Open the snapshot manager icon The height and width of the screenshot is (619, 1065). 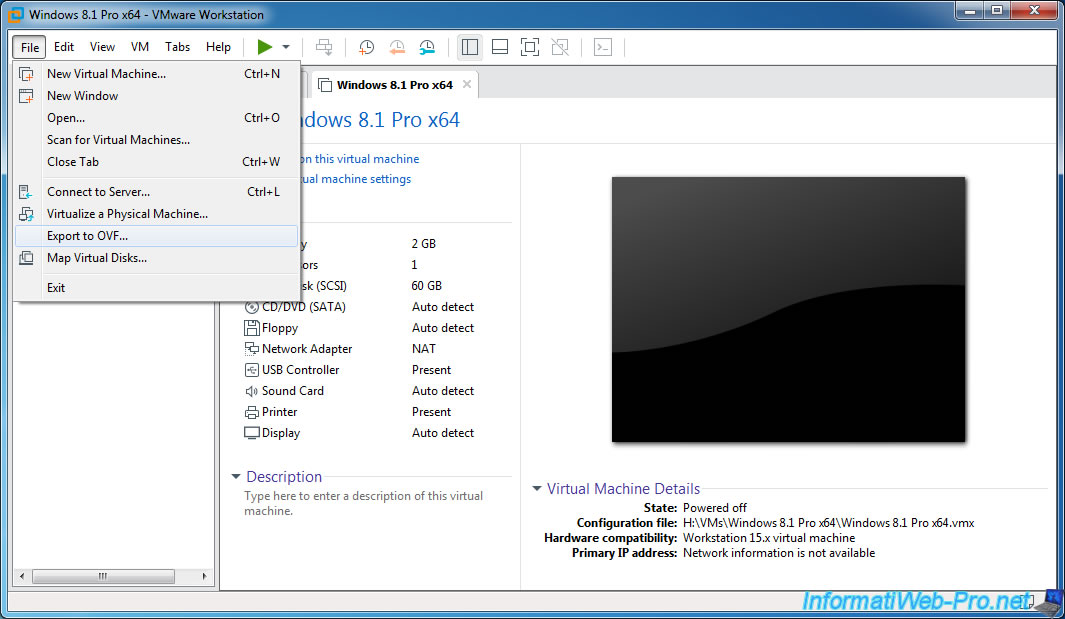(x=427, y=47)
